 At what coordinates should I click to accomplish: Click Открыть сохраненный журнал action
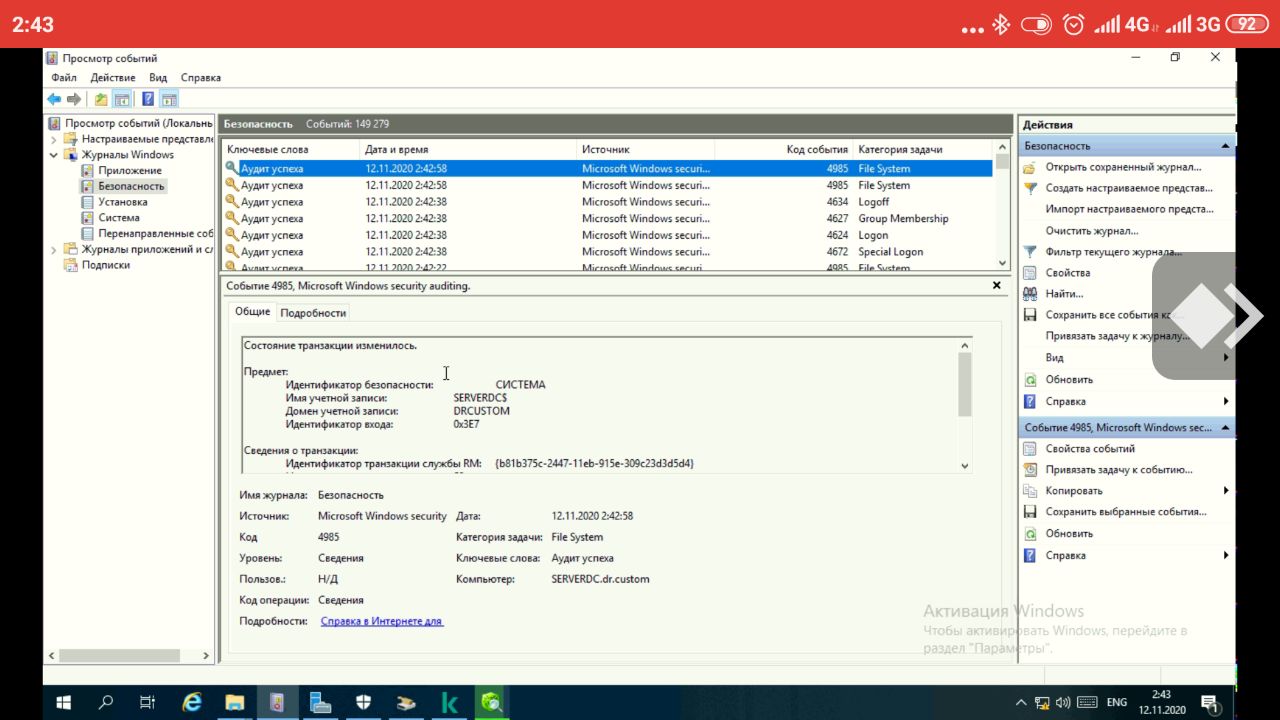click(1123, 167)
